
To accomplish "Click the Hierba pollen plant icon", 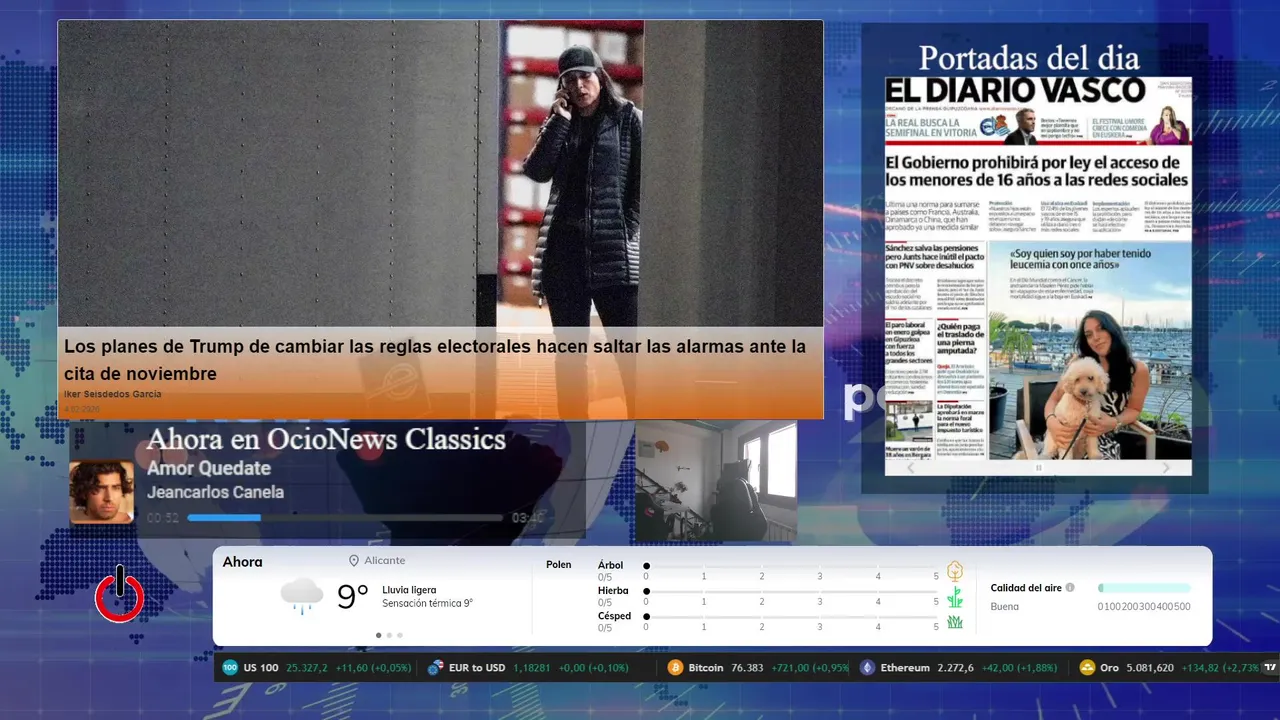I will 955,597.
